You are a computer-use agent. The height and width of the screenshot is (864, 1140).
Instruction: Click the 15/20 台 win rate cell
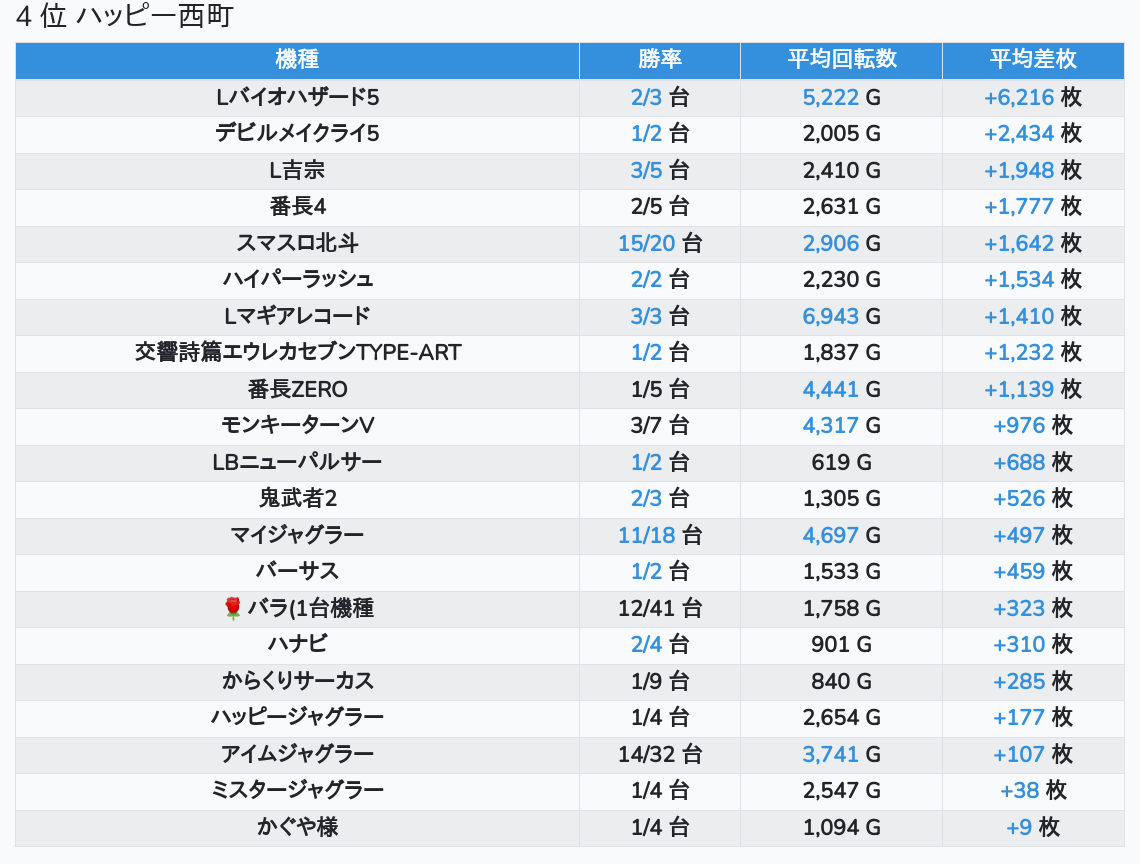pyautogui.click(x=659, y=243)
